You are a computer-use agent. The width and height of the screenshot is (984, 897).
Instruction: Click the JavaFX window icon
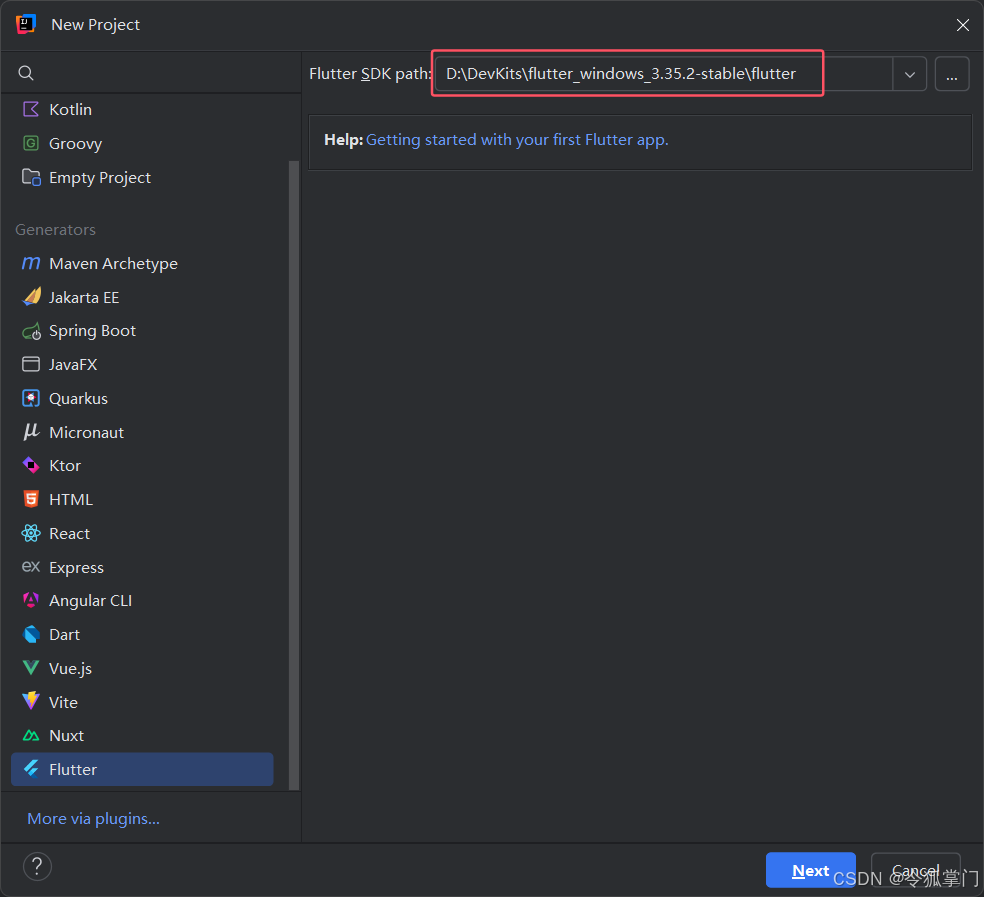[31, 364]
